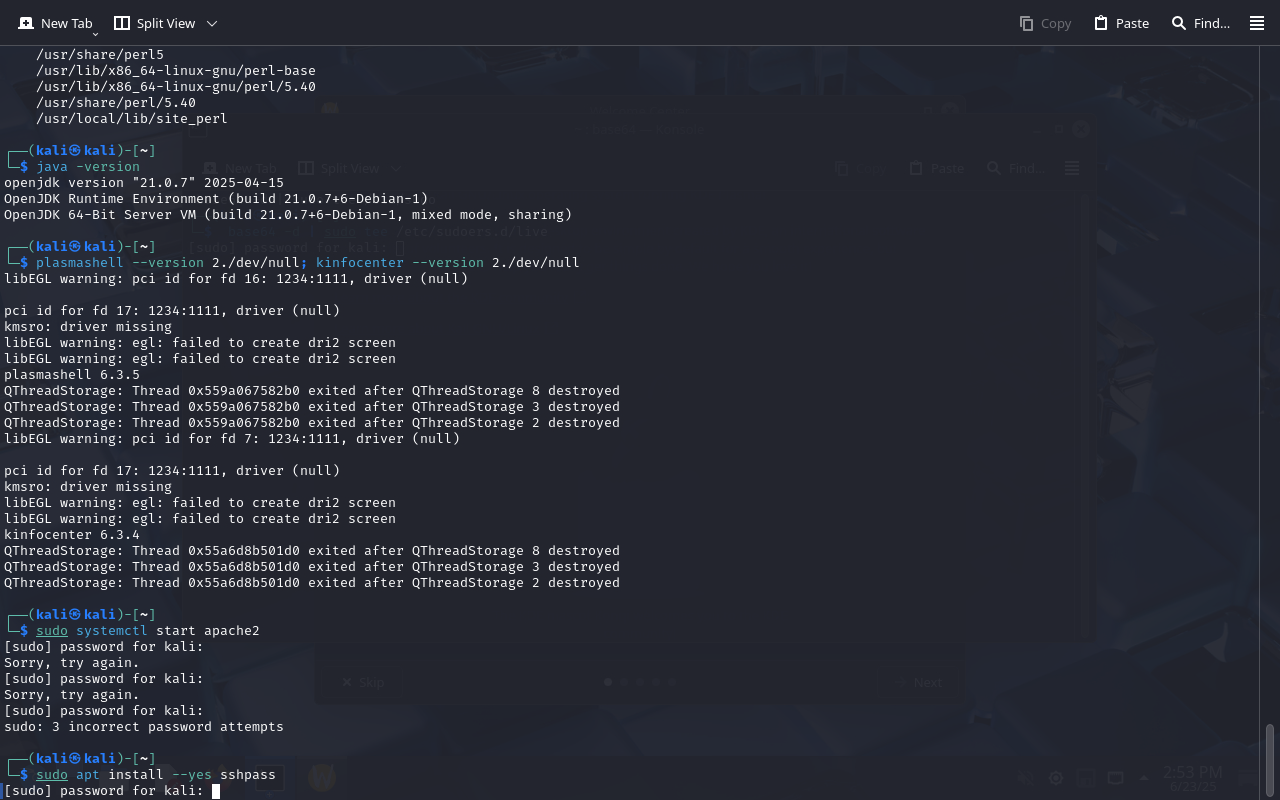Click the terminal's vertical scrollbar handle
Screen dimensions: 1280x800
(1271, 759)
